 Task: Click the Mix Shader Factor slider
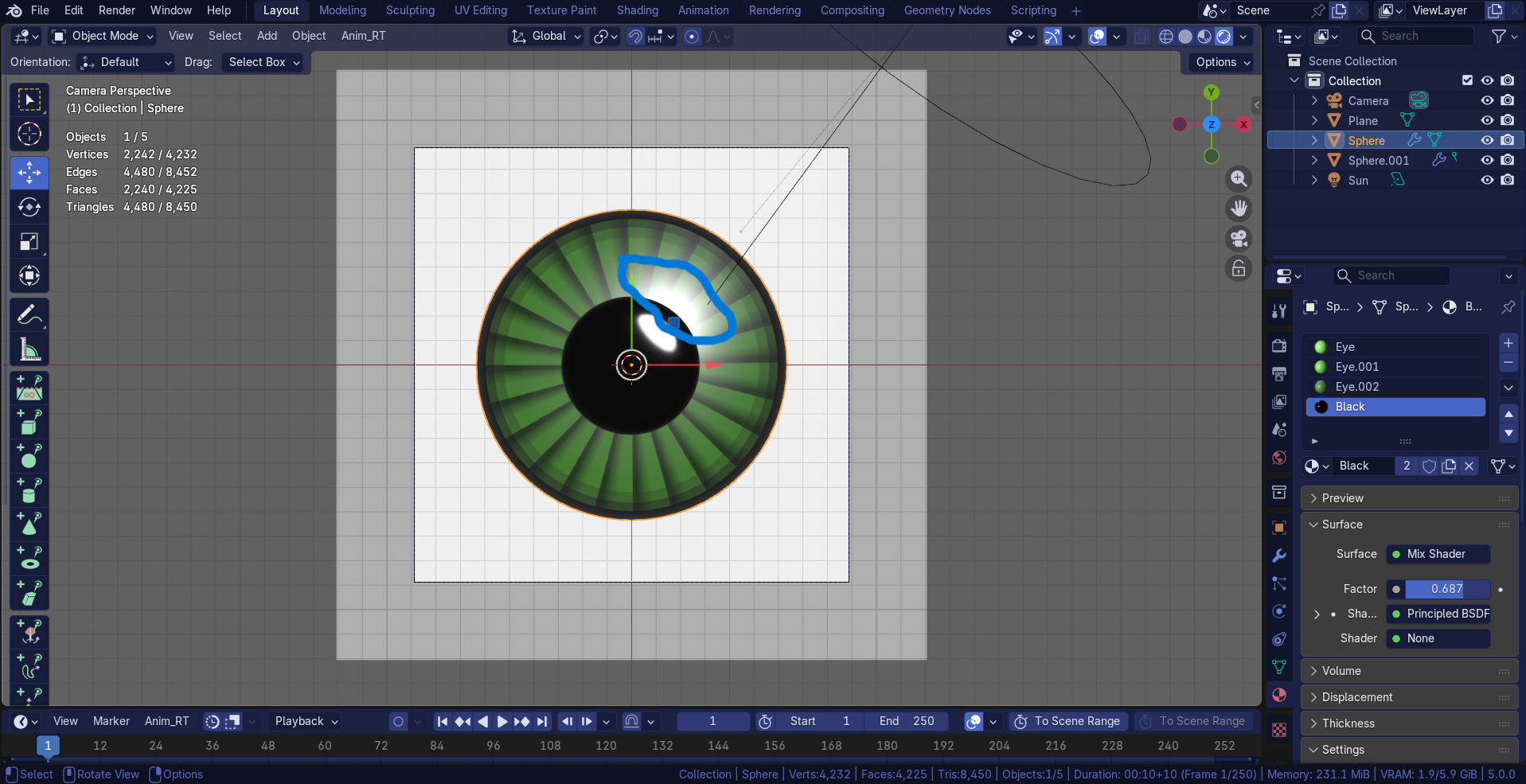pos(1438,589)
